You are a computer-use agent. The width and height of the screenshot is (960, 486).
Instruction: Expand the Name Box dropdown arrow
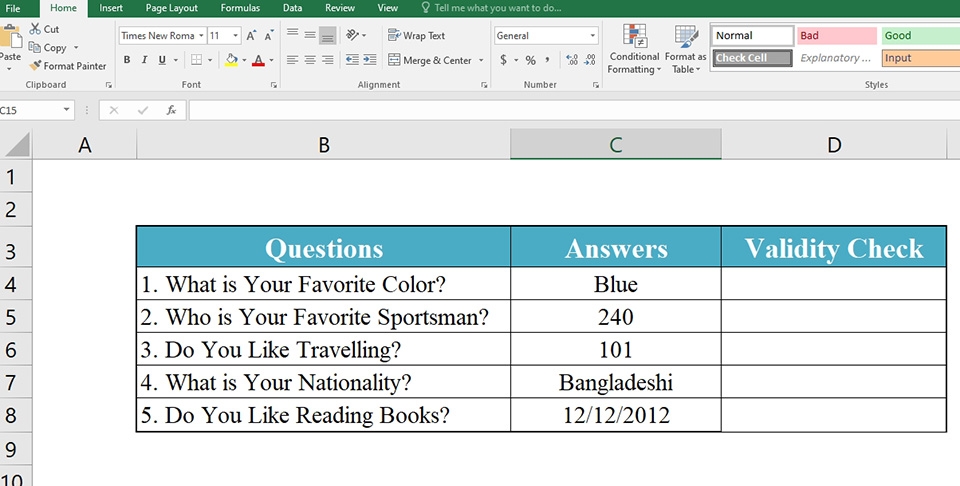67,110
